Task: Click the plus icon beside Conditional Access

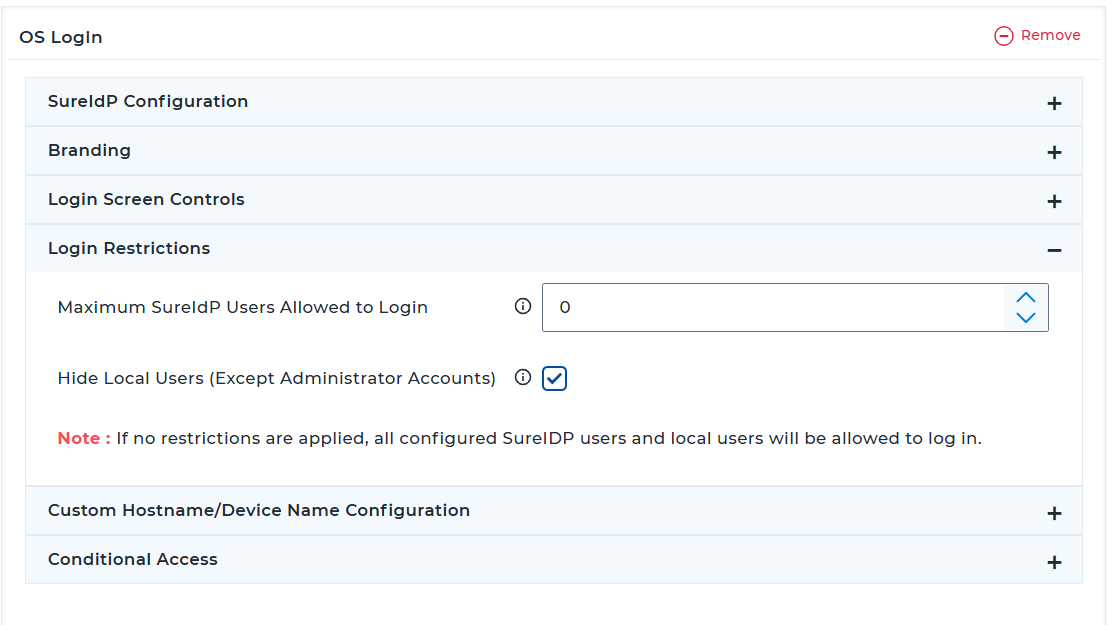Action: [1053, 562]
